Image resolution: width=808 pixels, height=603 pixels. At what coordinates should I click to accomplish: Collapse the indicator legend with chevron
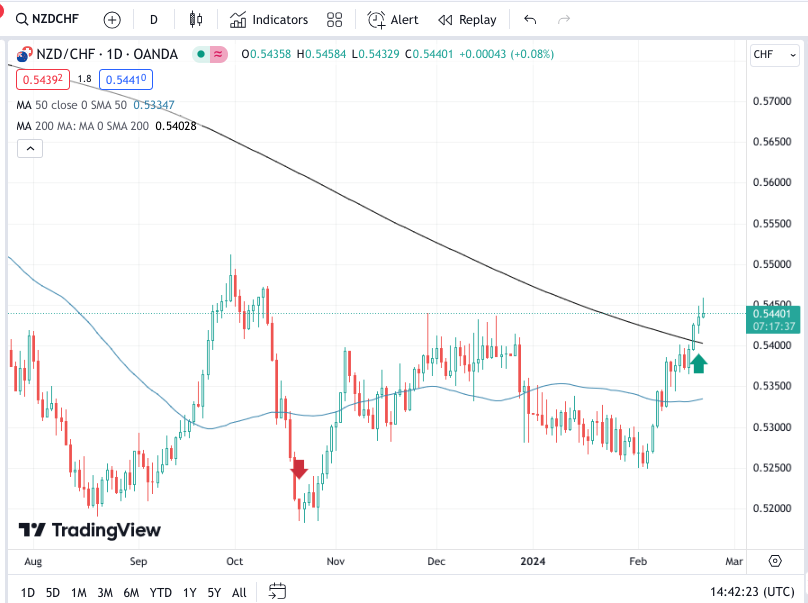click(x=30, y=149)
